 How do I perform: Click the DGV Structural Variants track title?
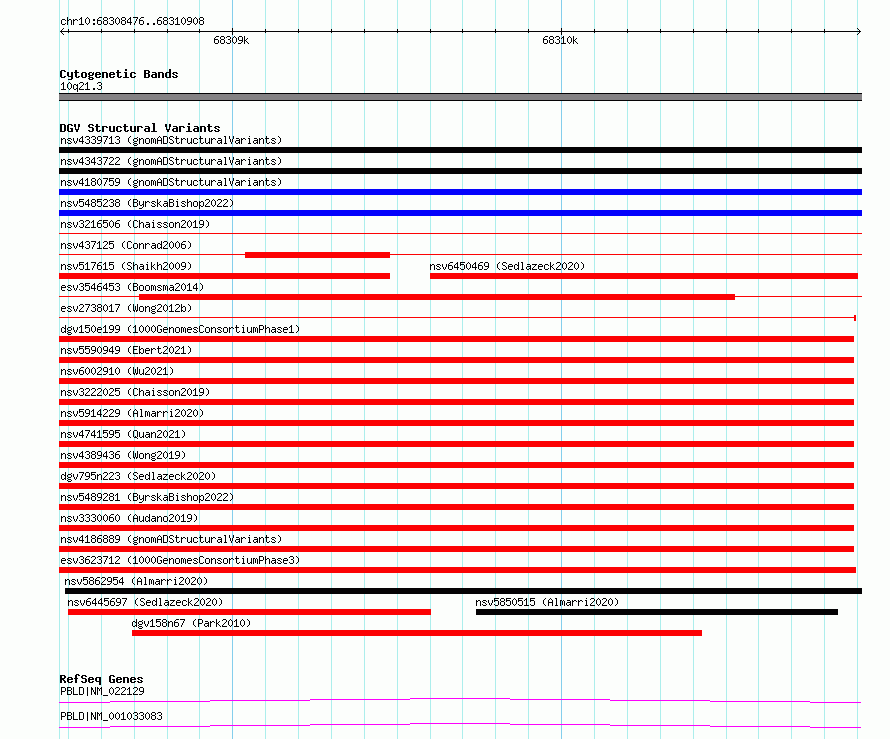point(140,128)
